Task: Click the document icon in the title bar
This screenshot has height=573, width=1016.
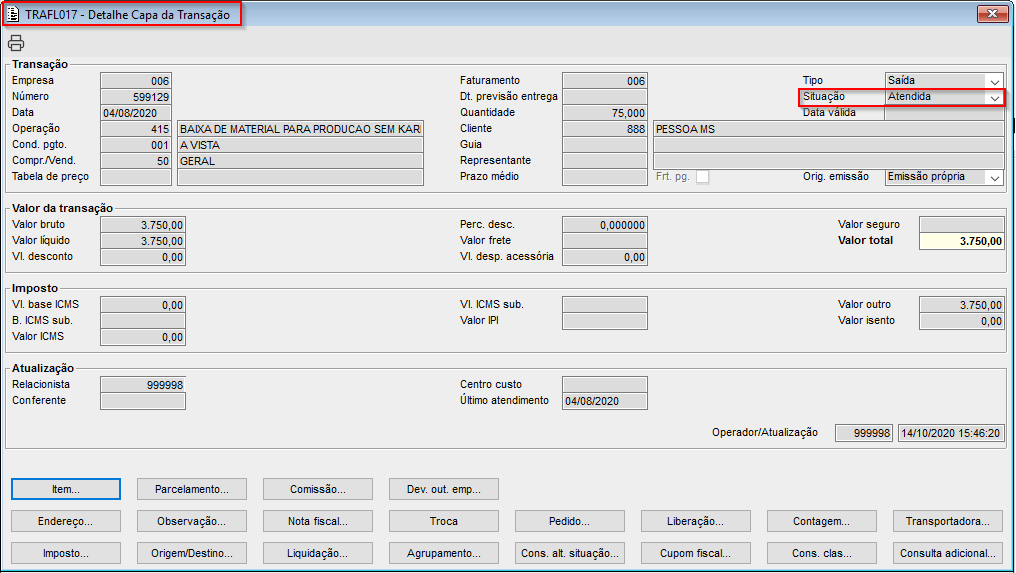Action: point(13,14)
